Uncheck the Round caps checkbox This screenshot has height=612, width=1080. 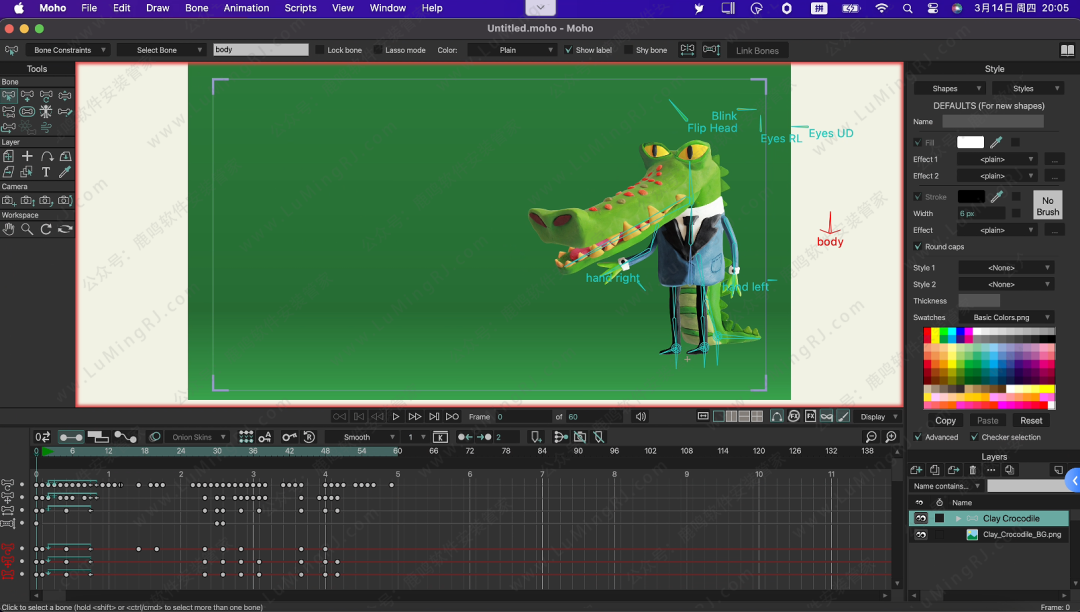pyautogui.click(x=918, y=247)
